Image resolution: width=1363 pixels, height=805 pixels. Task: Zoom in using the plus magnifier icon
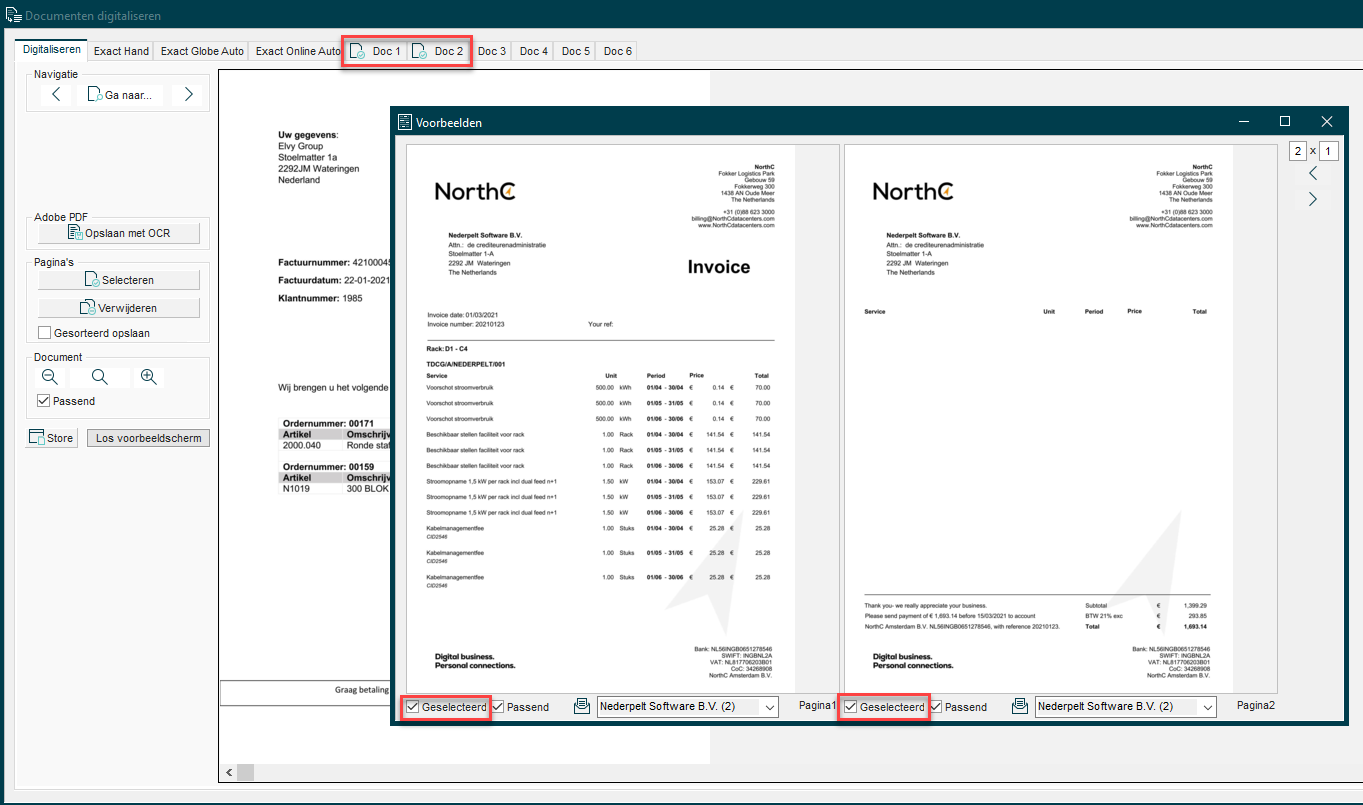[149, 377]
